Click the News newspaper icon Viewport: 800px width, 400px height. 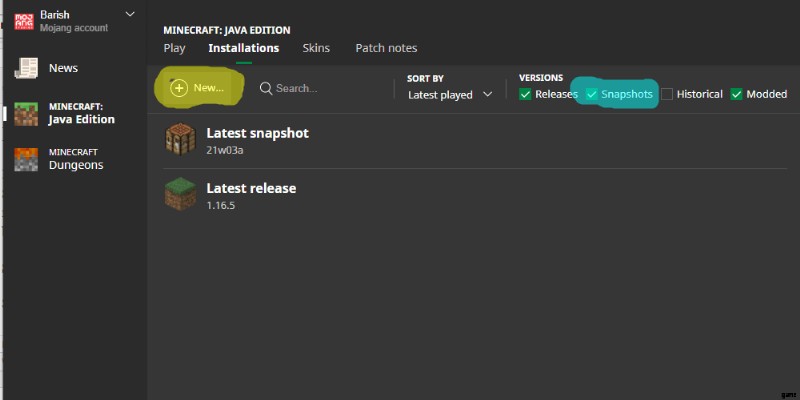click(25, 68)
